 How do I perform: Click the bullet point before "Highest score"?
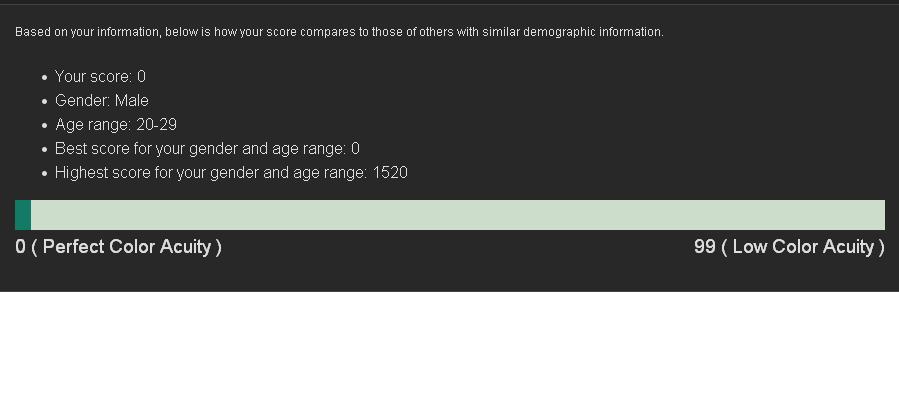pos(44,173)
